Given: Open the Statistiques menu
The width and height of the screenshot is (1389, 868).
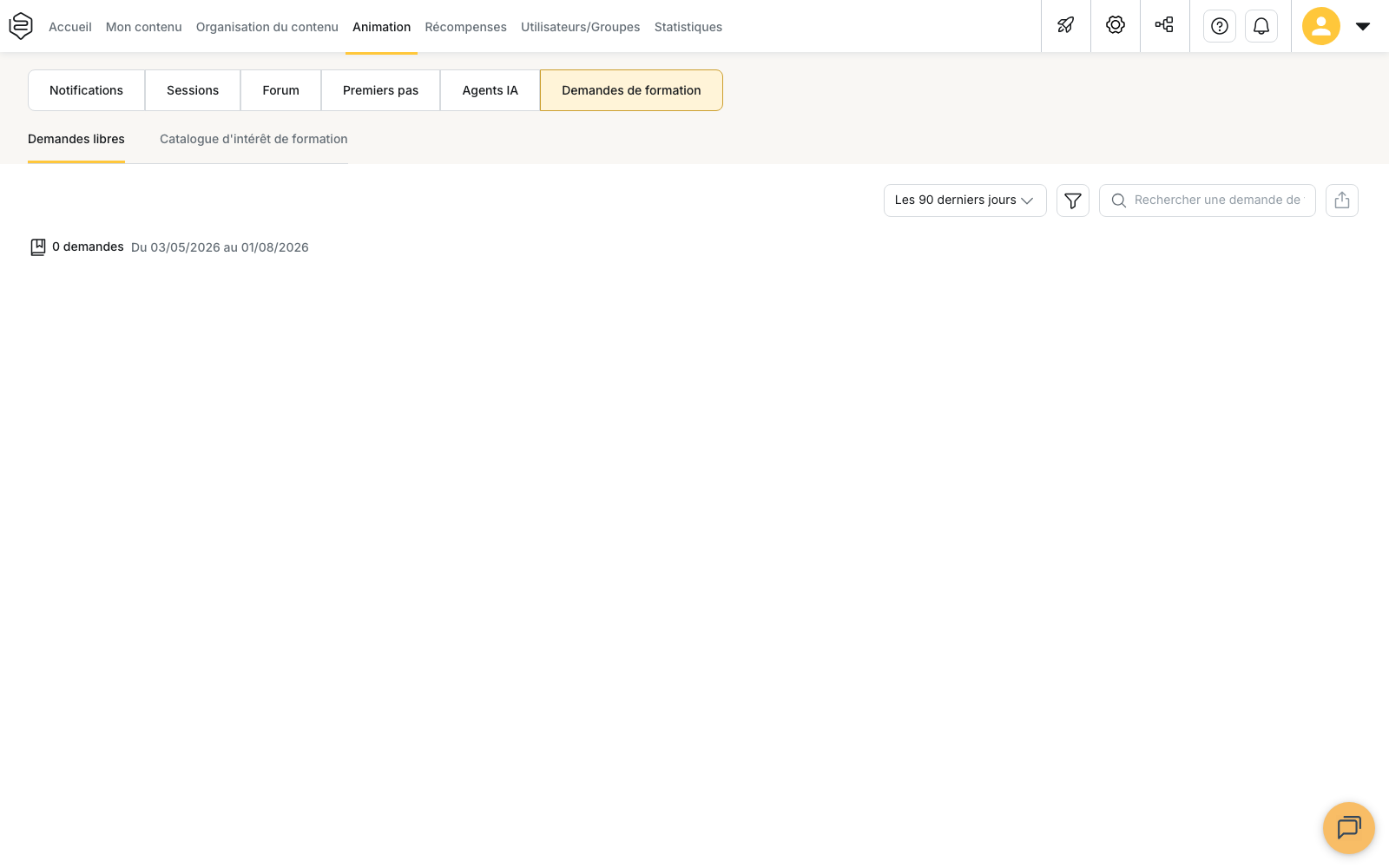Looking at the screenshot, I should point(688,27).
